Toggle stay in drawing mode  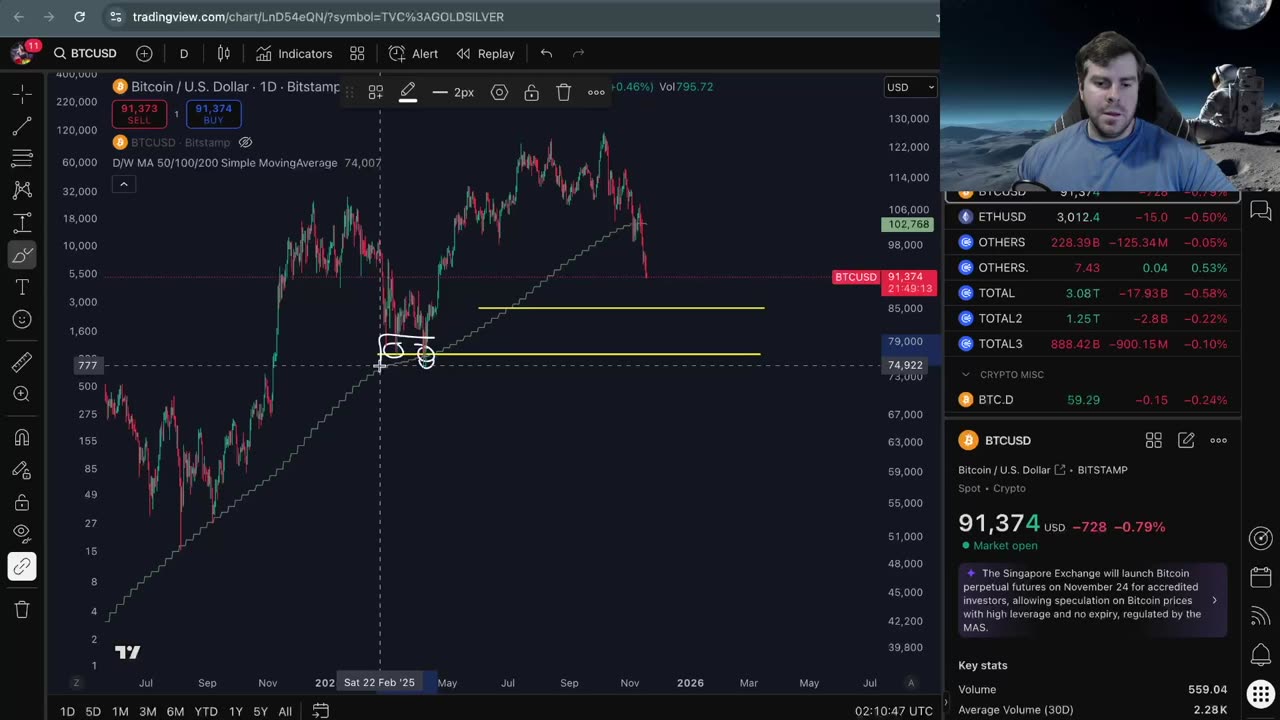tap(21, 470)
